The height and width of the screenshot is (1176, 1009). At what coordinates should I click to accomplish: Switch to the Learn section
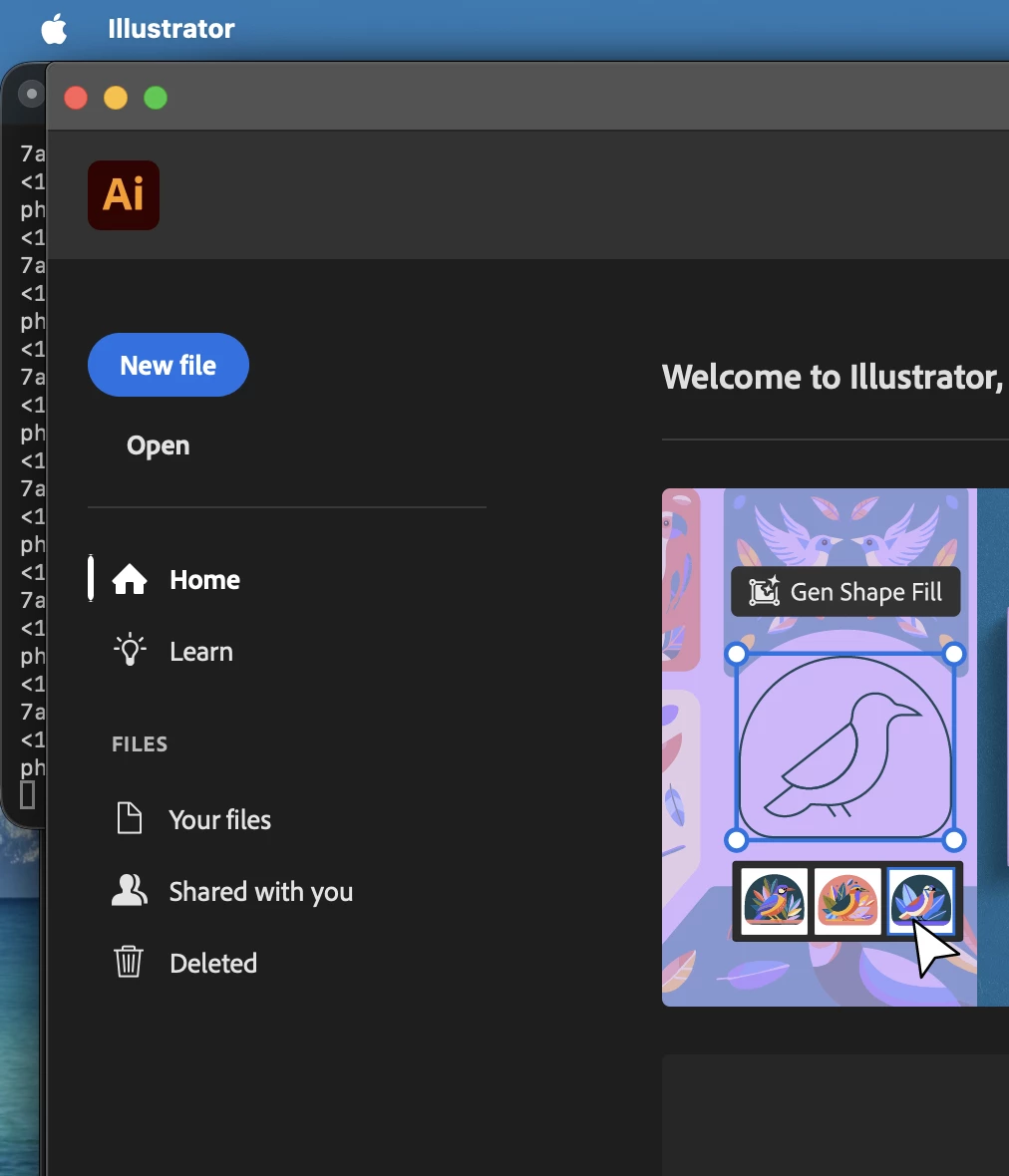201,652
